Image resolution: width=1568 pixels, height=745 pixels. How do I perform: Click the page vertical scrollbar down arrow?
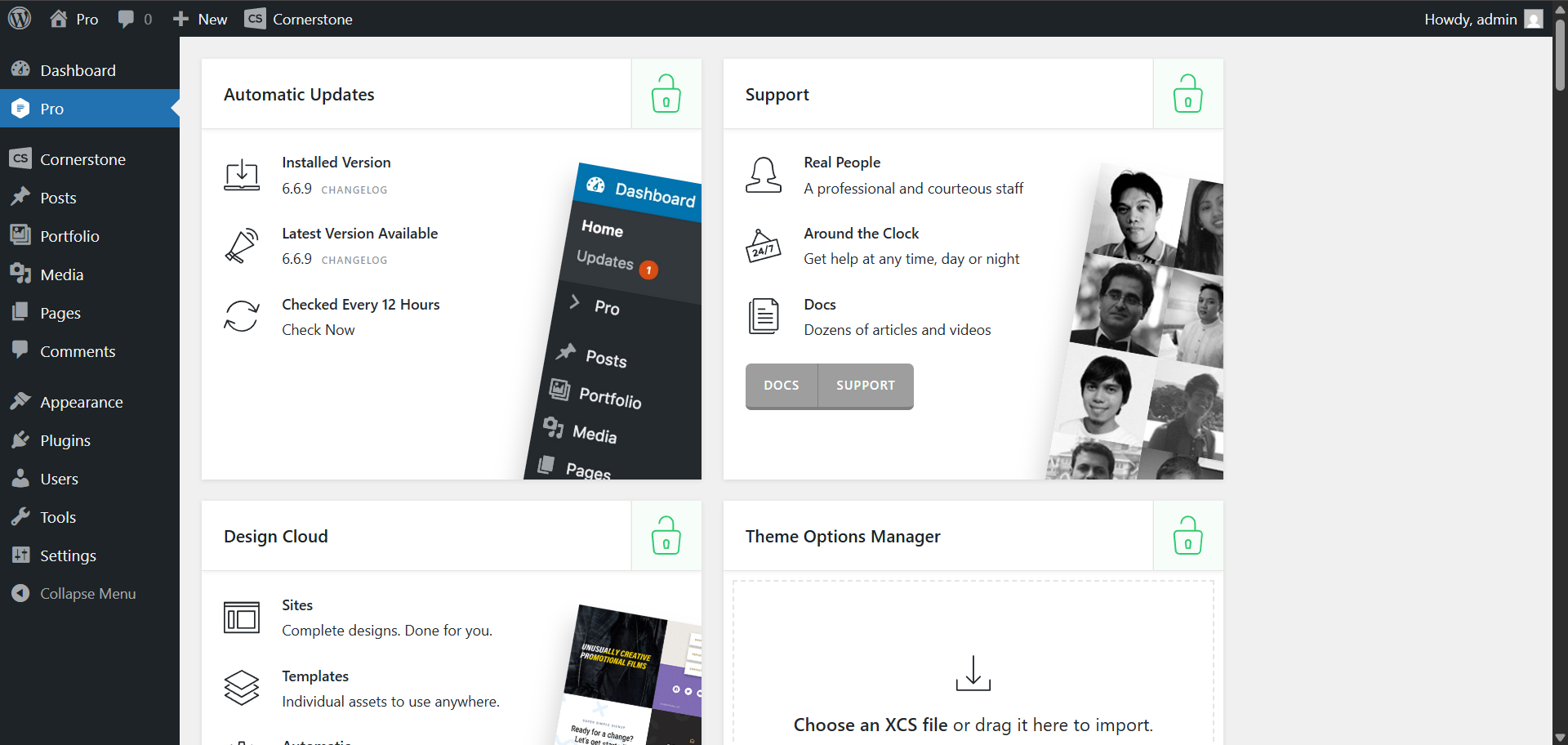click(x=1560, y=737)
